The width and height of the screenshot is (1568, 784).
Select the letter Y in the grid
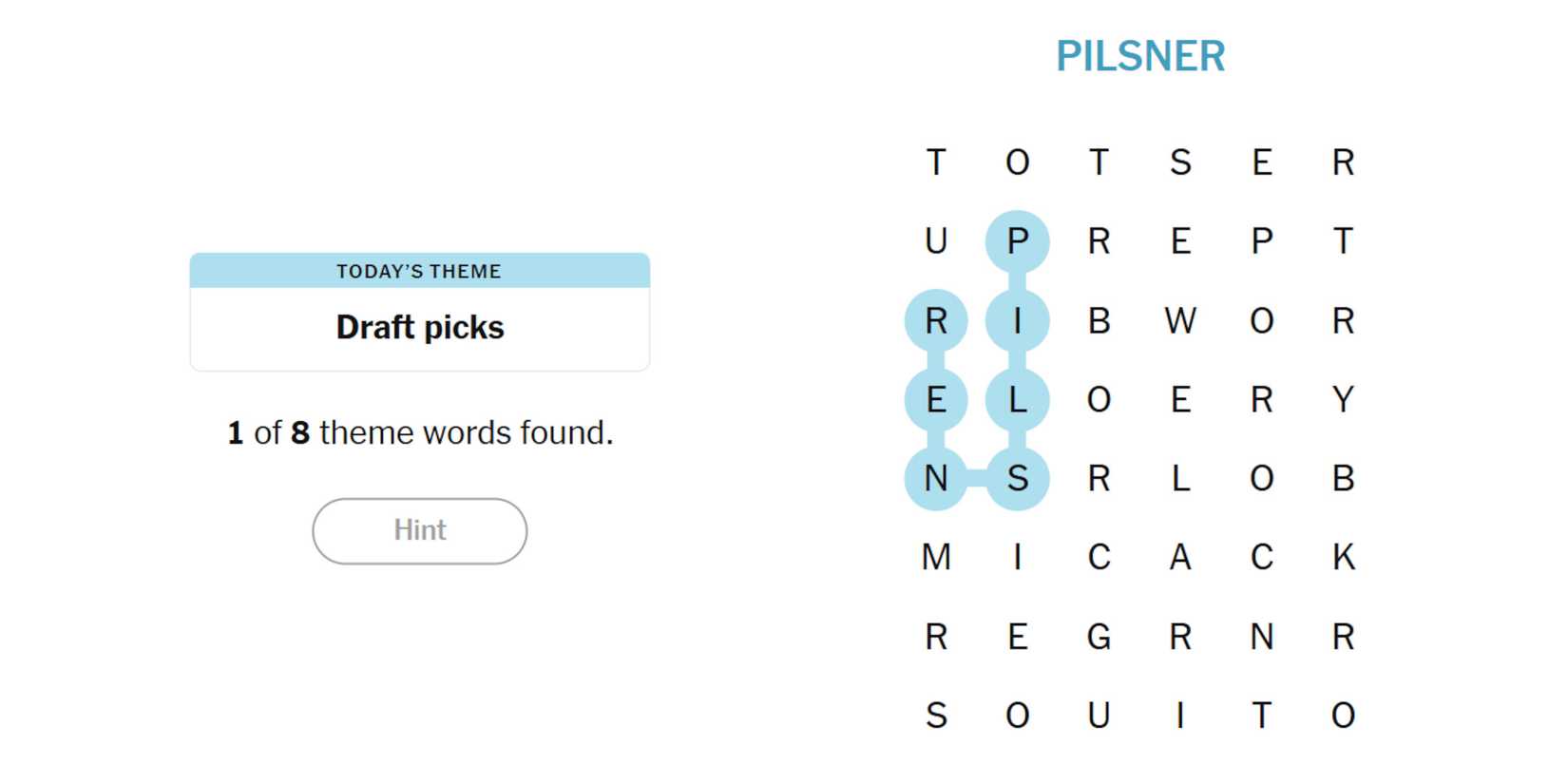point(1343,400)
